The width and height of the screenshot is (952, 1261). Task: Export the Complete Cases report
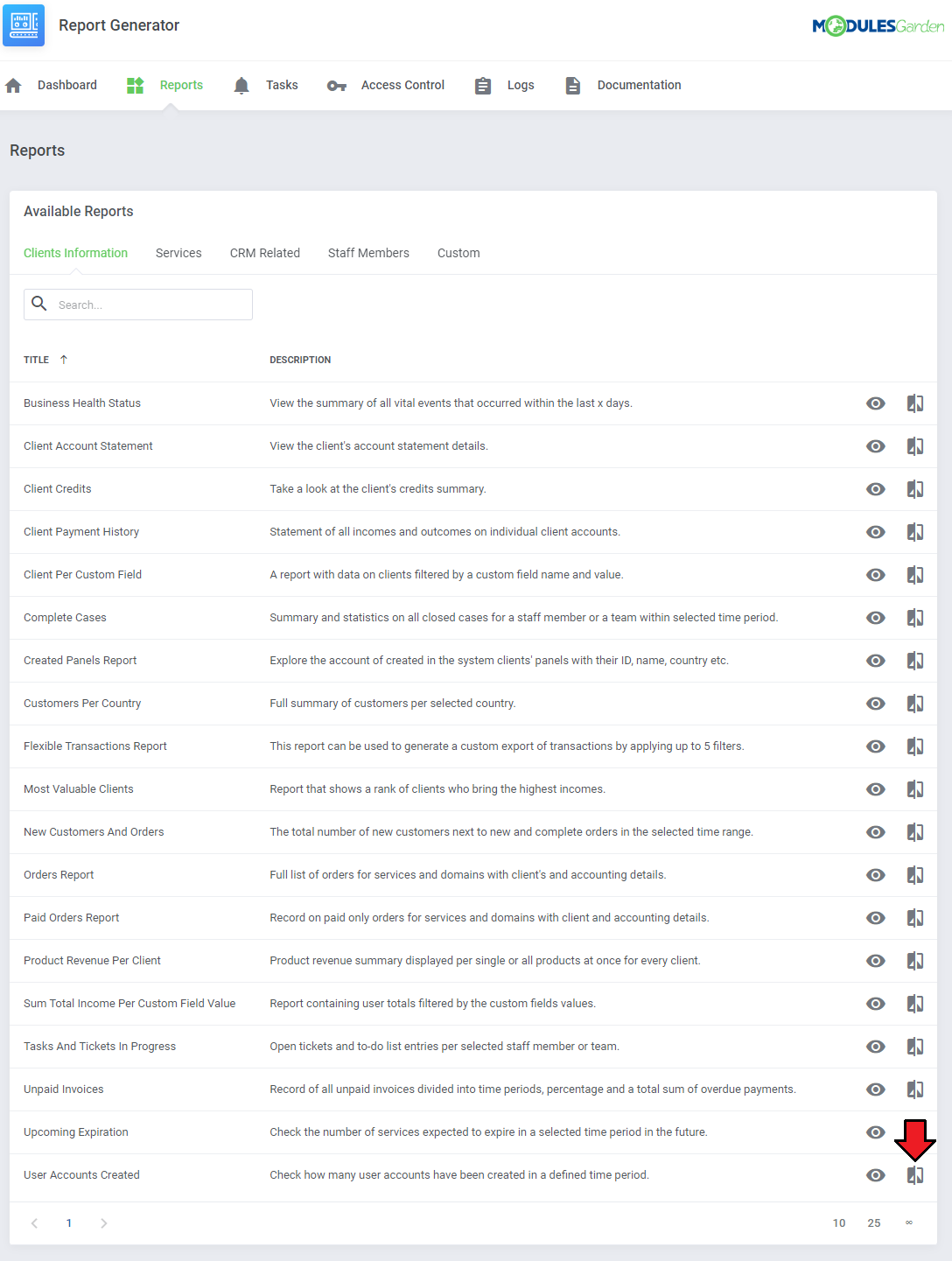[x=915, y=618]
